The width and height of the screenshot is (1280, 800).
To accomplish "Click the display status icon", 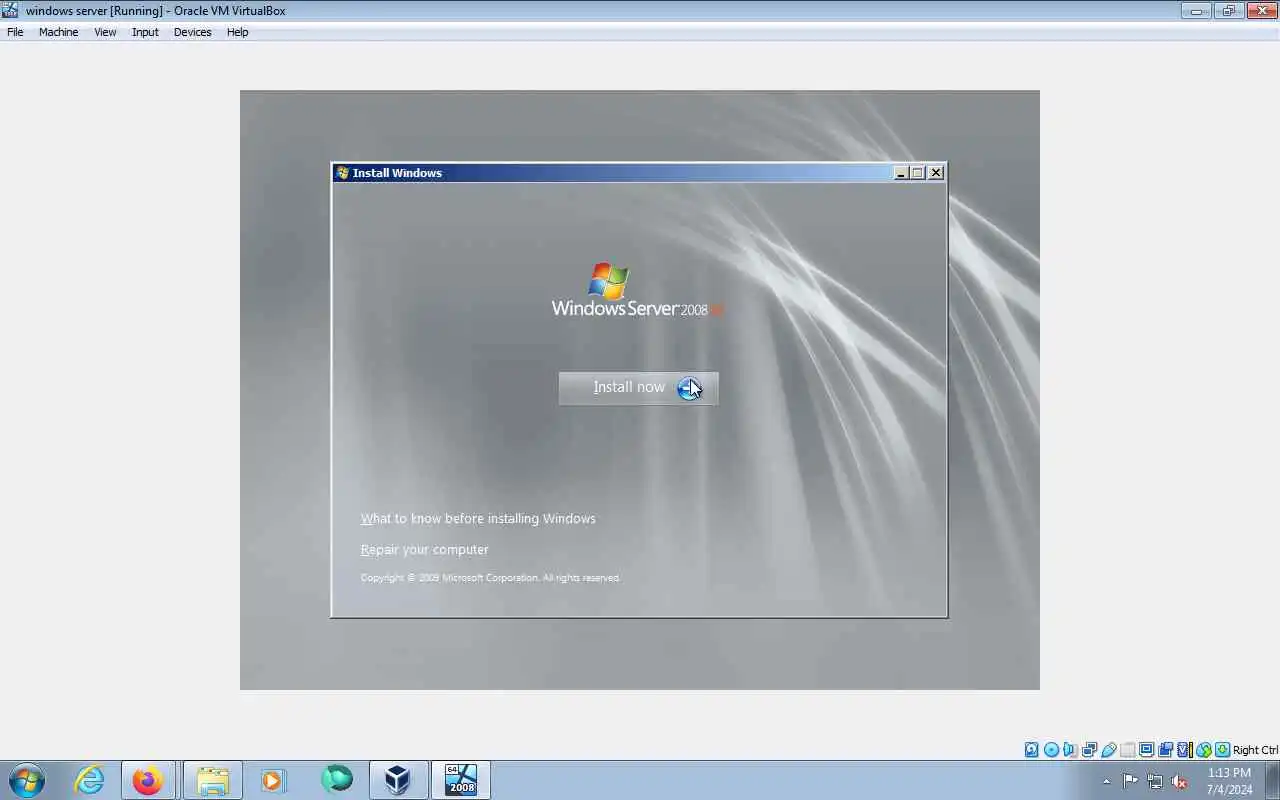I will click(1146, 750).
